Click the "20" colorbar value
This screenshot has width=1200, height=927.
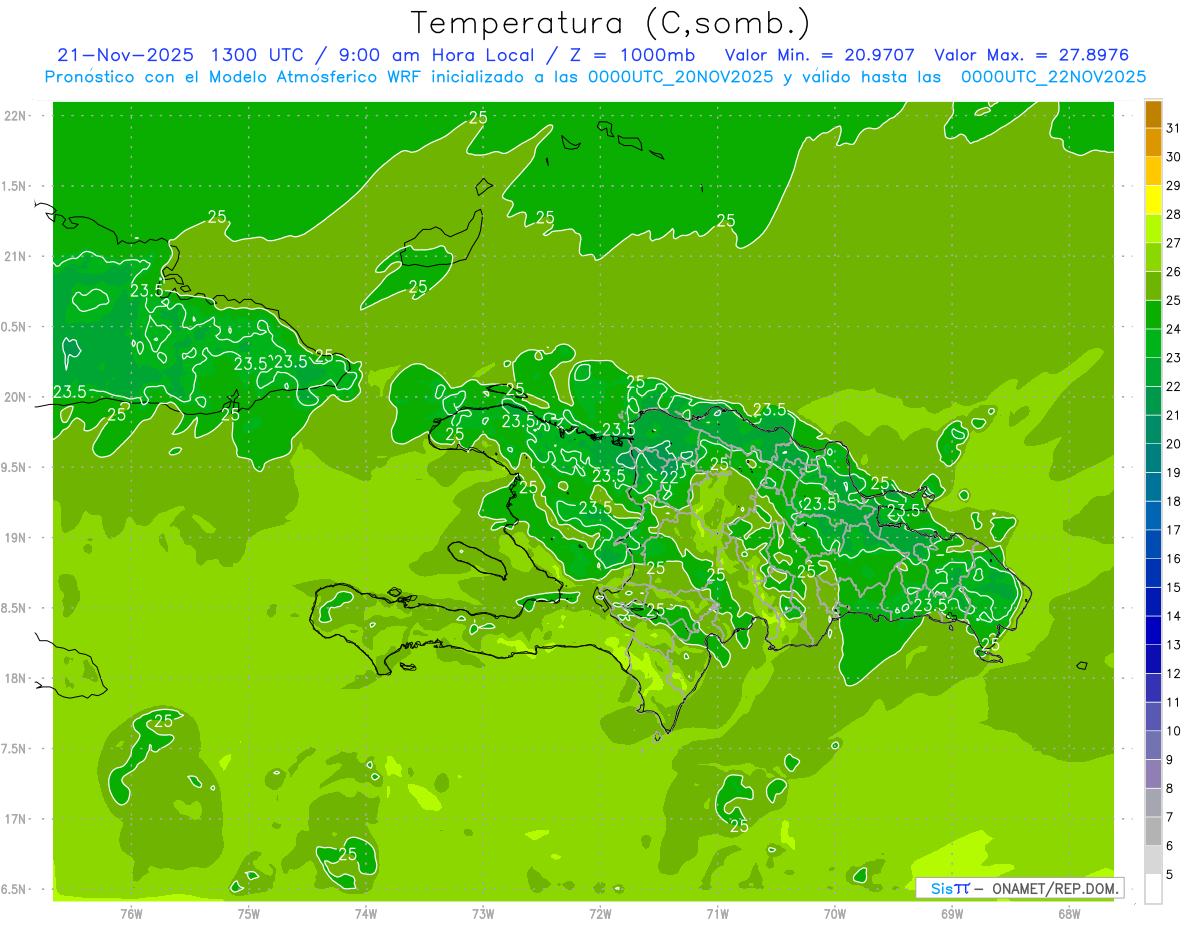(x=1174, y=444)
